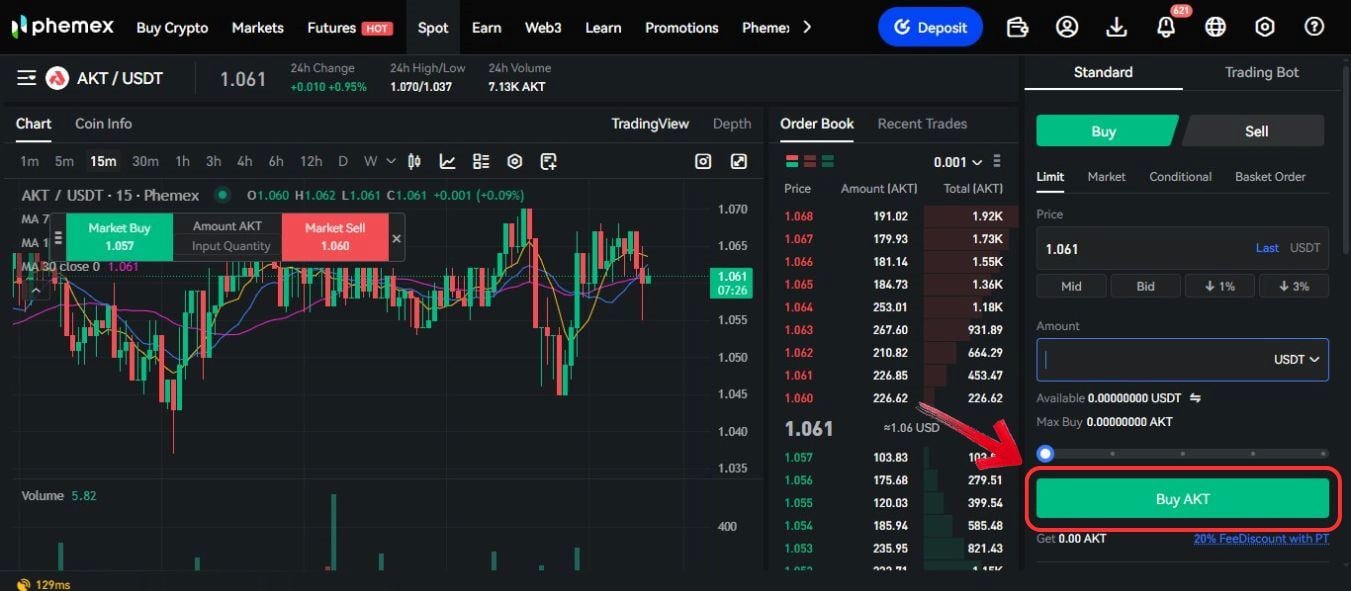Screen dimensions: 1351x591
Task: Show bids-only order book view
Action: 828,161
